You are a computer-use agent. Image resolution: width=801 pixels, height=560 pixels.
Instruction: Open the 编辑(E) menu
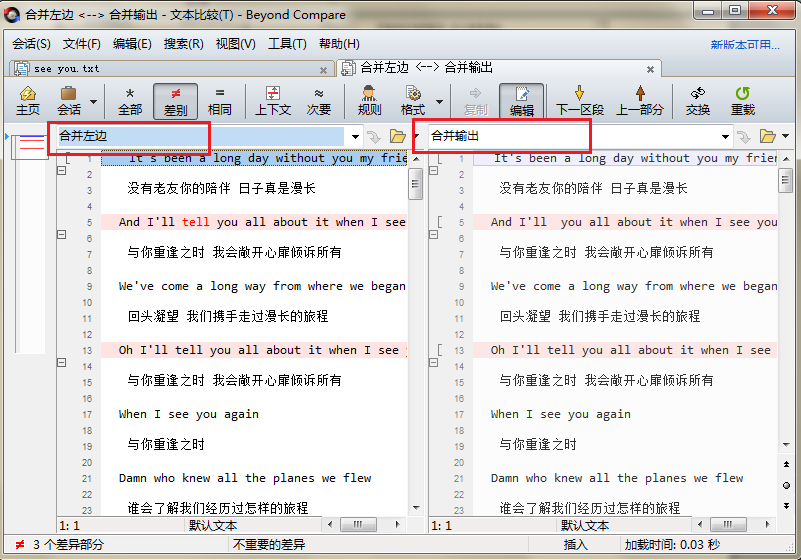pos(132,44)
